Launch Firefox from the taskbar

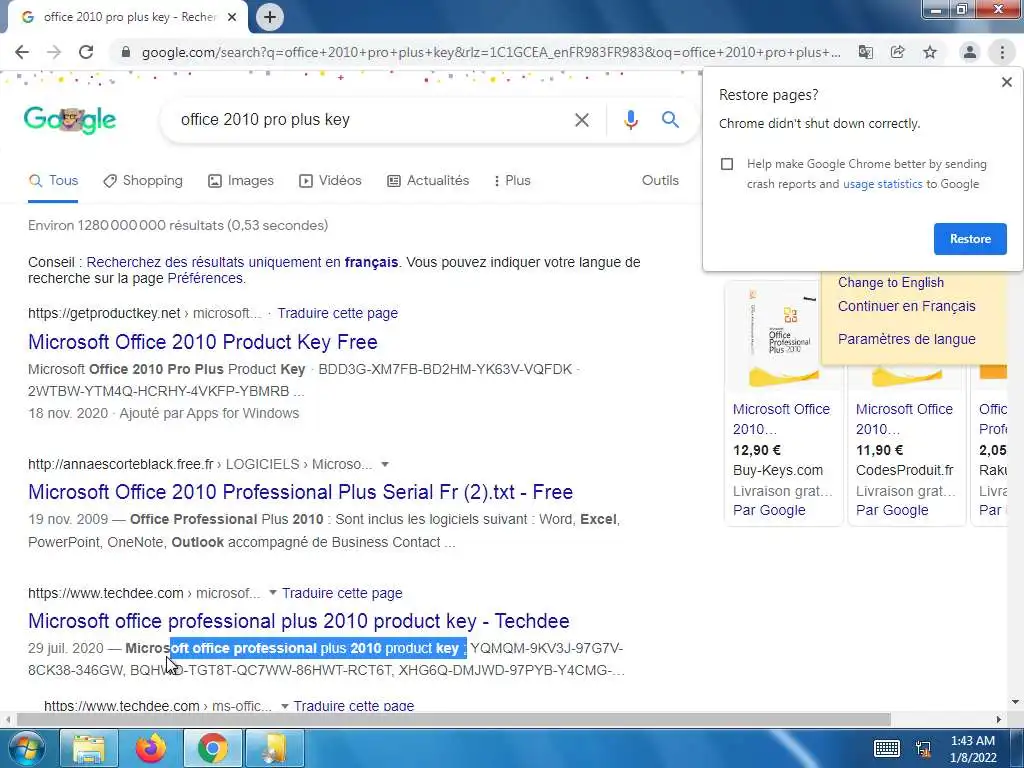151,748
